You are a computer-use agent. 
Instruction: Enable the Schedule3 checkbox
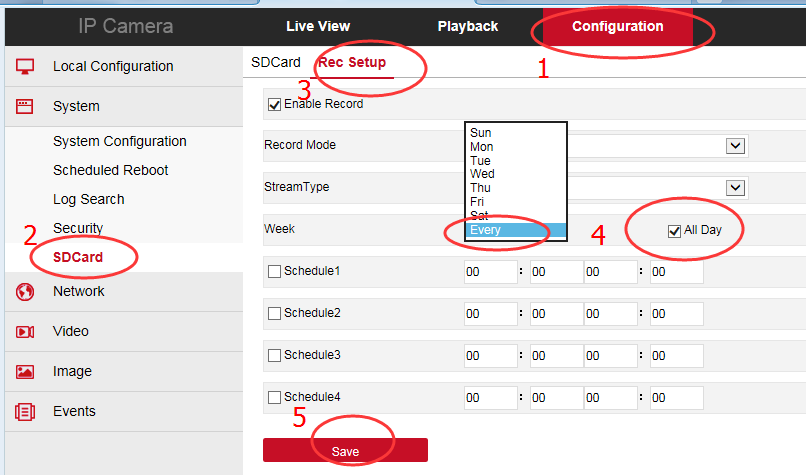click(274, 355)
